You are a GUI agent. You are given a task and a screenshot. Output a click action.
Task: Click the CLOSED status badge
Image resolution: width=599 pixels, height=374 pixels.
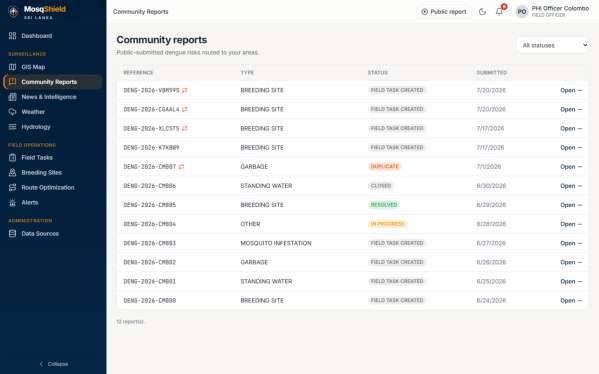(381, 186)
